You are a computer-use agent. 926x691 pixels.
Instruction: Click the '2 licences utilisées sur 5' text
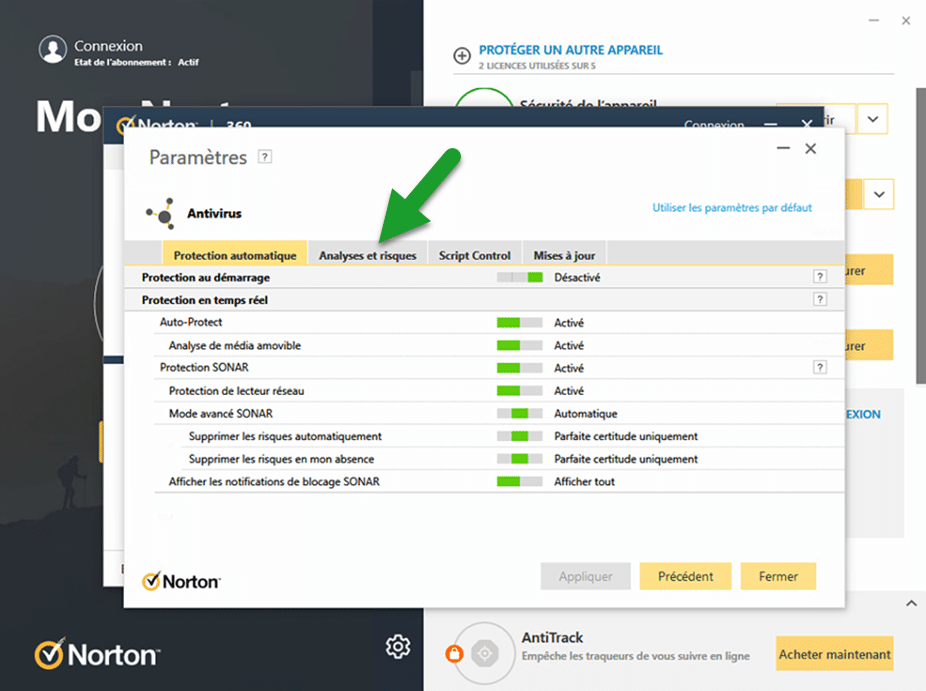537,66
